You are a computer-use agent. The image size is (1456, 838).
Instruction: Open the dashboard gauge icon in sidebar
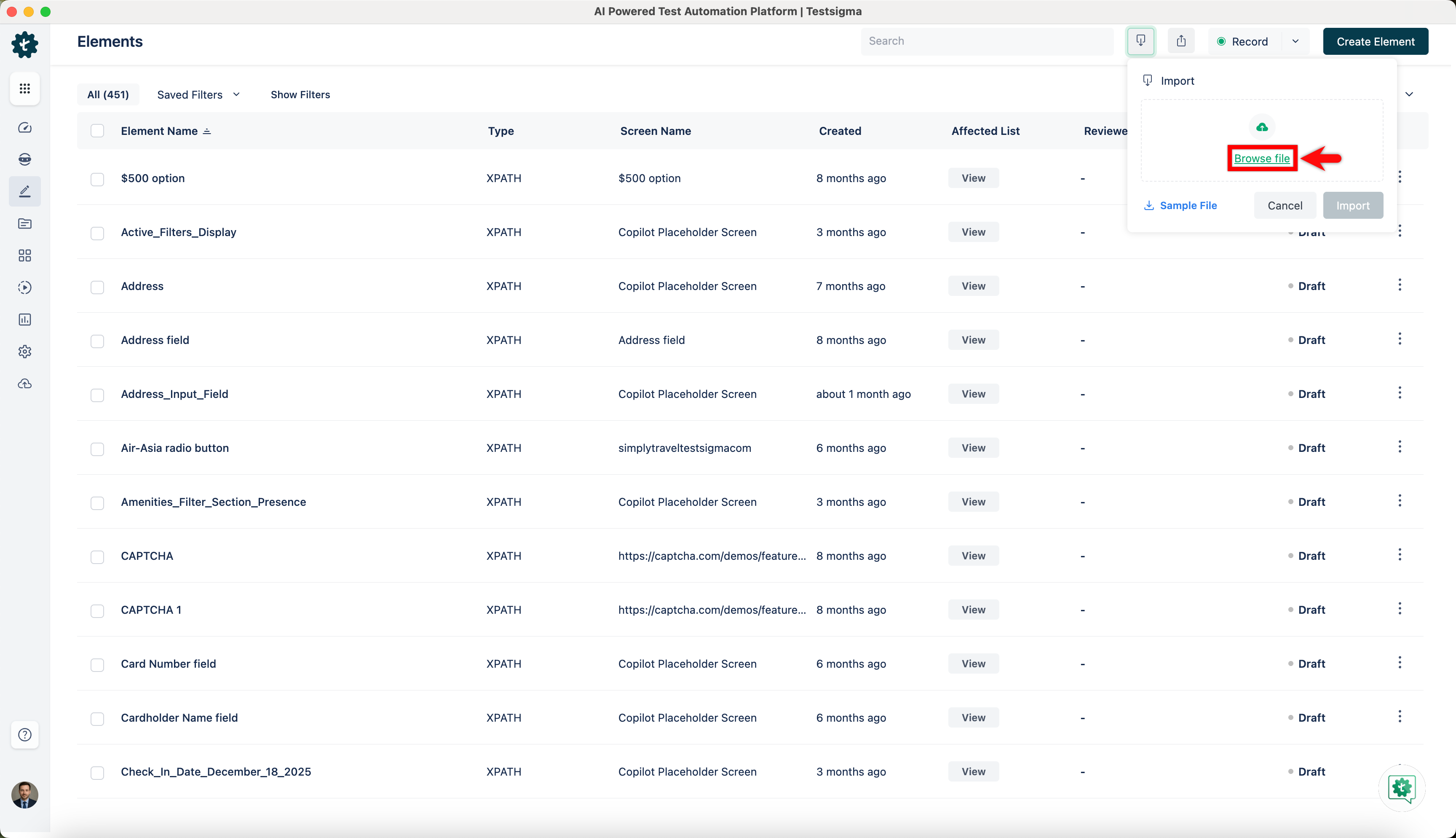pos(25,128)
